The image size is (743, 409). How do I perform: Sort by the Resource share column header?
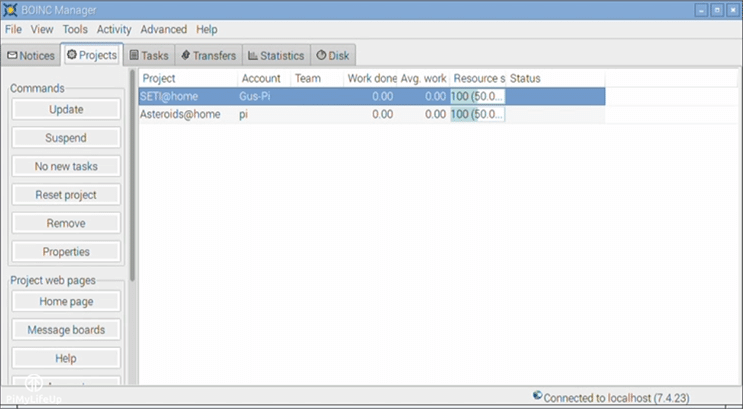pos(478,78)
